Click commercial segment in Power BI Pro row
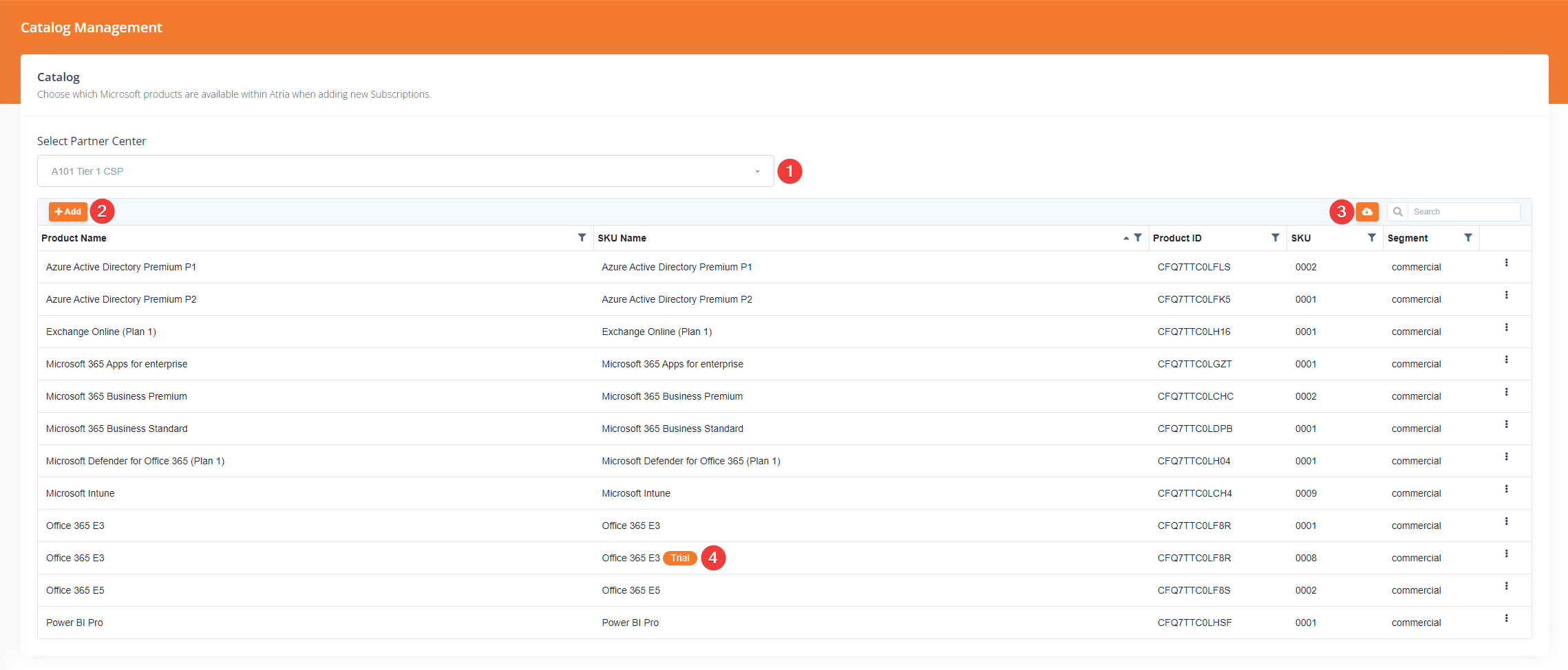The width and height of the screenshot is (1568, 670). point(1416,623)
